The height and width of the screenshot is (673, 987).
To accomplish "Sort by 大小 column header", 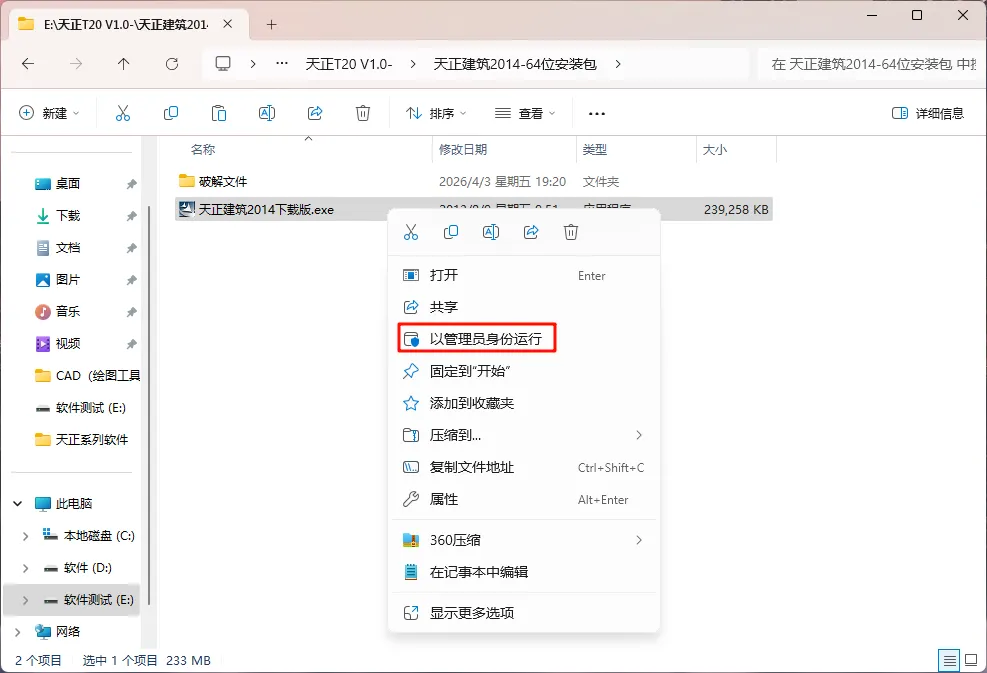I will coord(714,149).
